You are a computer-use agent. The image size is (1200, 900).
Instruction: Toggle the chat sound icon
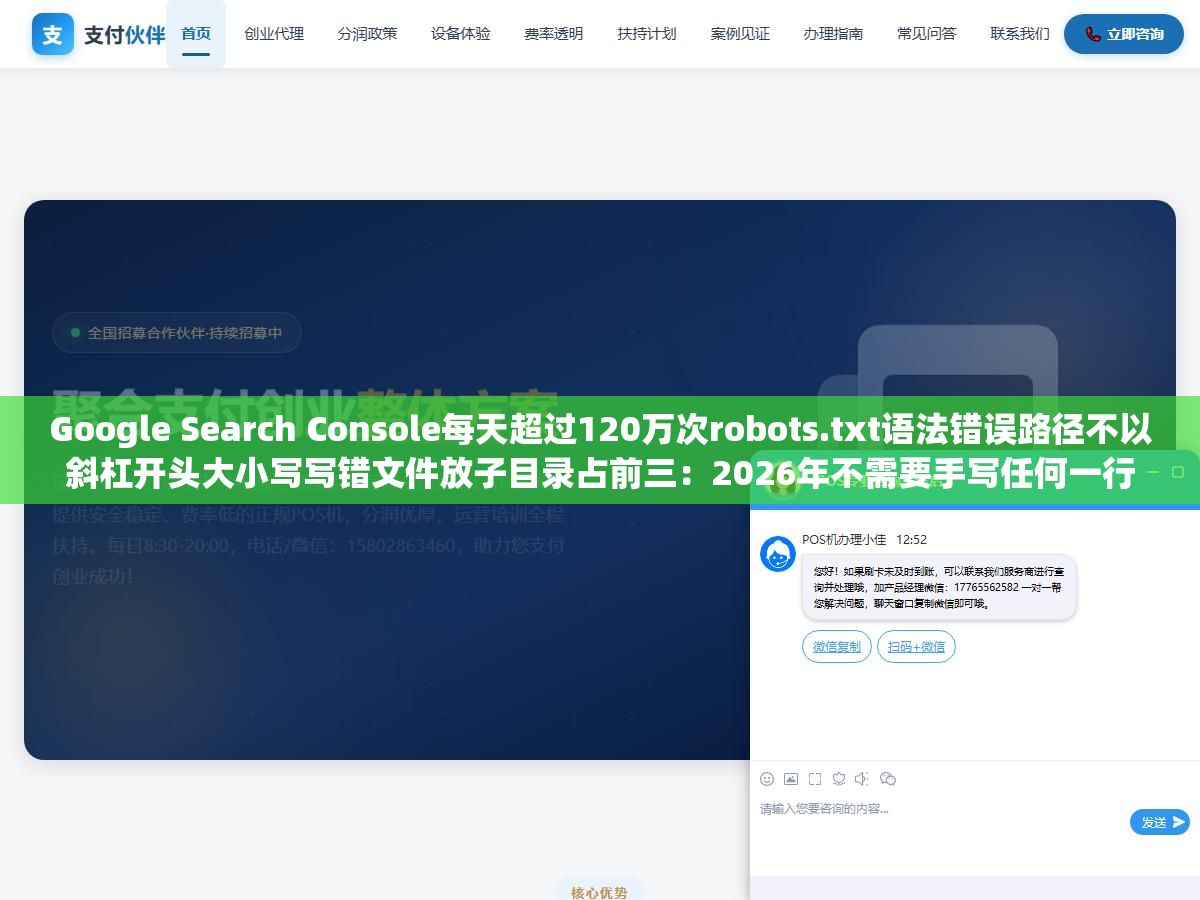(x=863, y=779)
